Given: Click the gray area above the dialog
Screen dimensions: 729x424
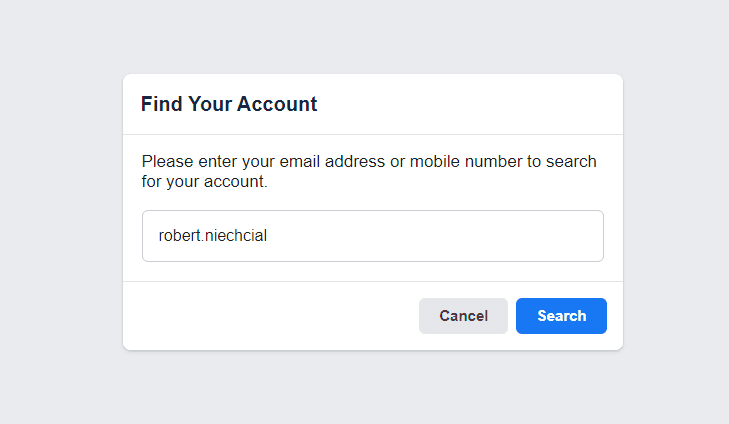Looking at the screenshot, I should [372, 36].
